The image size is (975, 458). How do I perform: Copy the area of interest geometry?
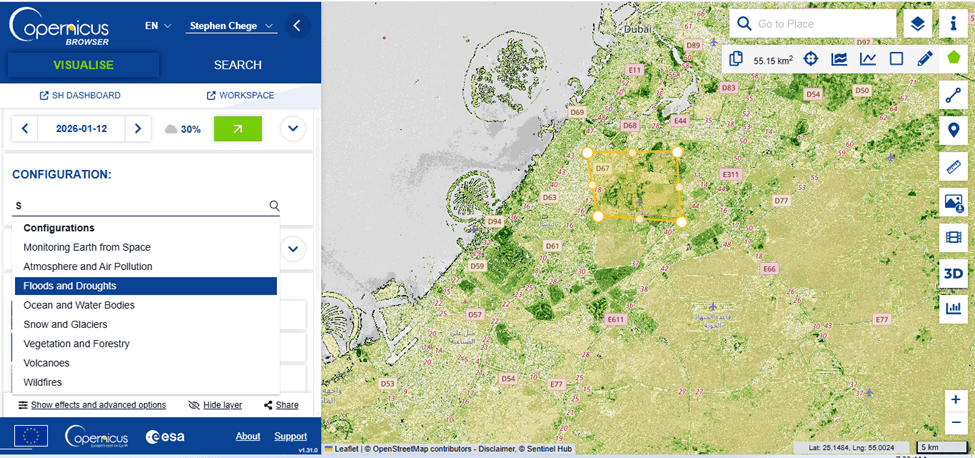(736, 59)
